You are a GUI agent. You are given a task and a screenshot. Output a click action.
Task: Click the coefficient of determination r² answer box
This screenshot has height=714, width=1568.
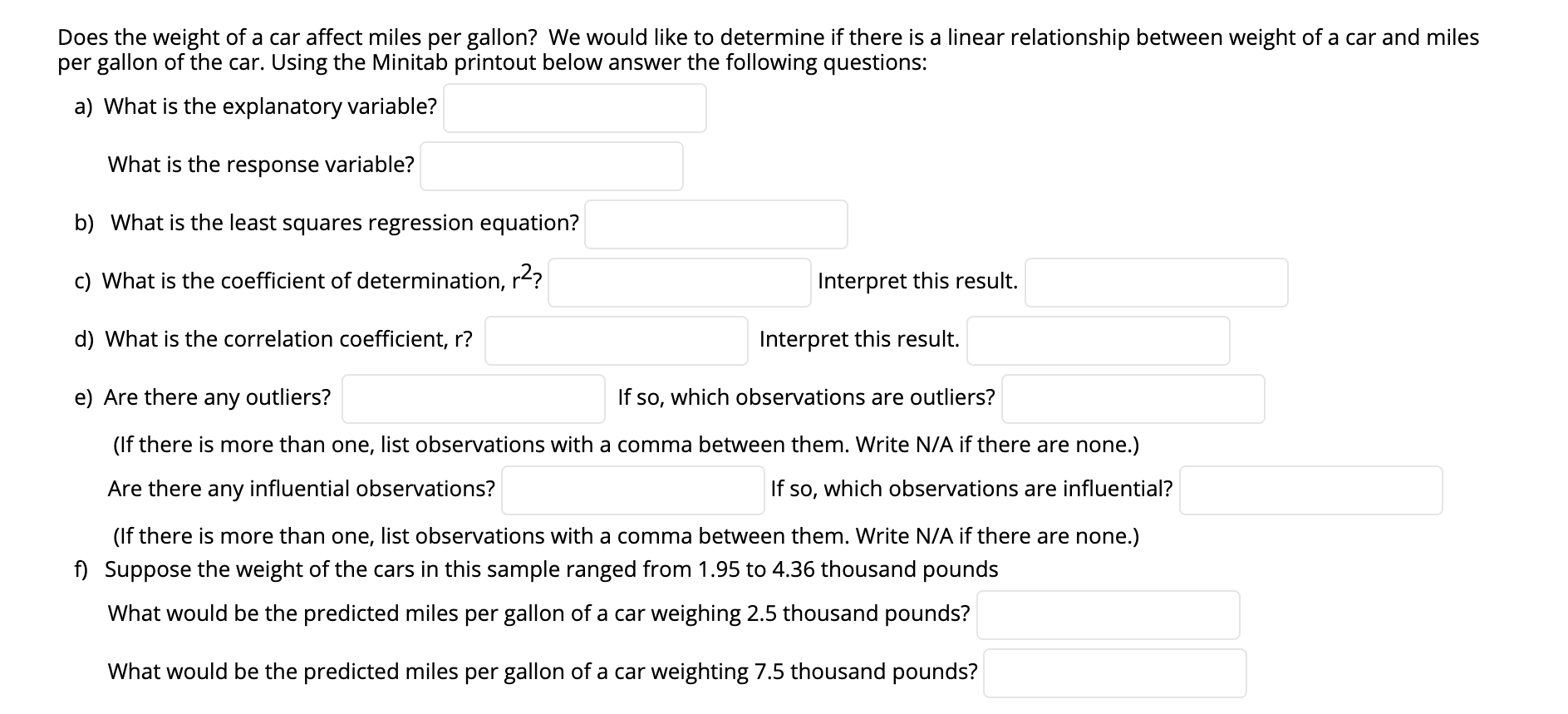[x=679, y=282]
